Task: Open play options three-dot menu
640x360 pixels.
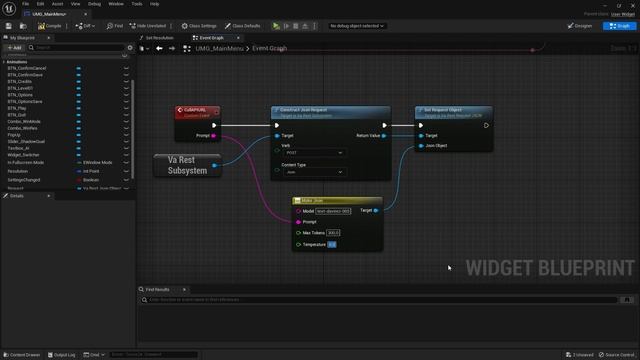Action: [314, 26]
